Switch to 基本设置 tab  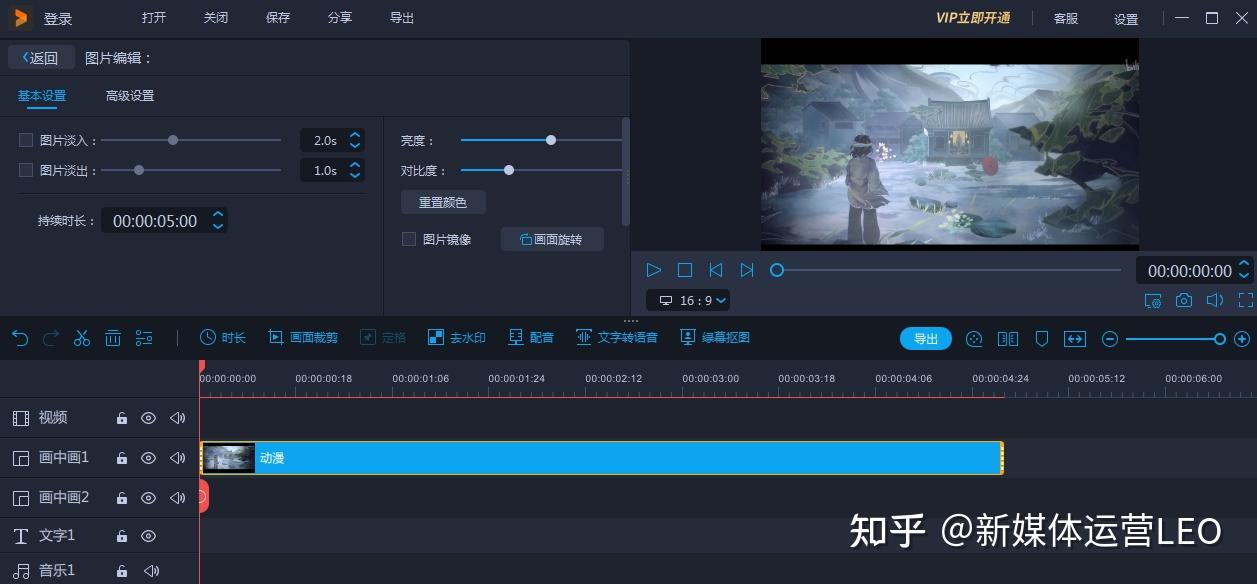[42, 96]
